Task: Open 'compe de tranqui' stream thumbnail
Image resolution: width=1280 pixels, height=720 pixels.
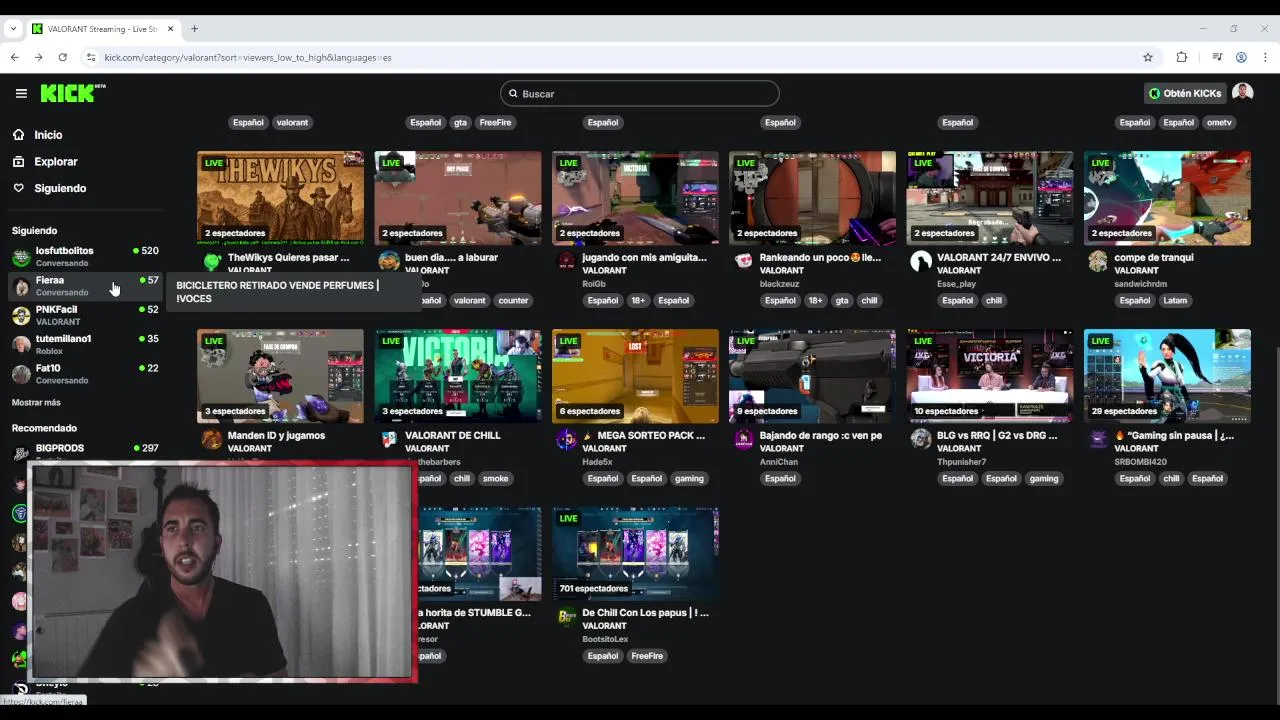Action: point(1167,198)
